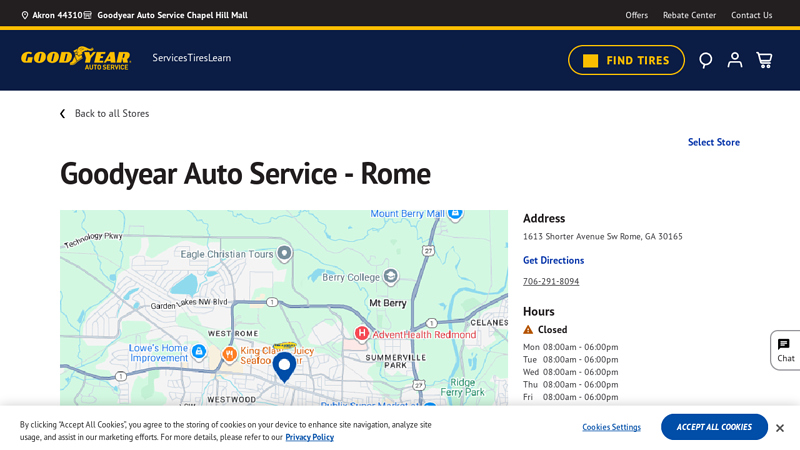The width and height of the screenshot is (800, 450).
Task: Close the cookie banner with X
Action: pos(780,428)
